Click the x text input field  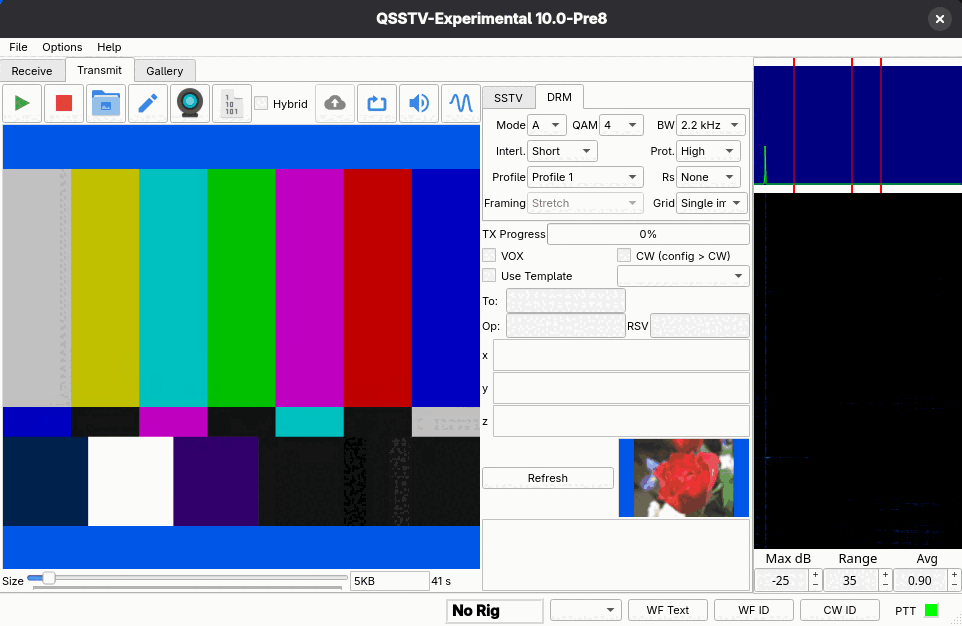coord(621,355)
